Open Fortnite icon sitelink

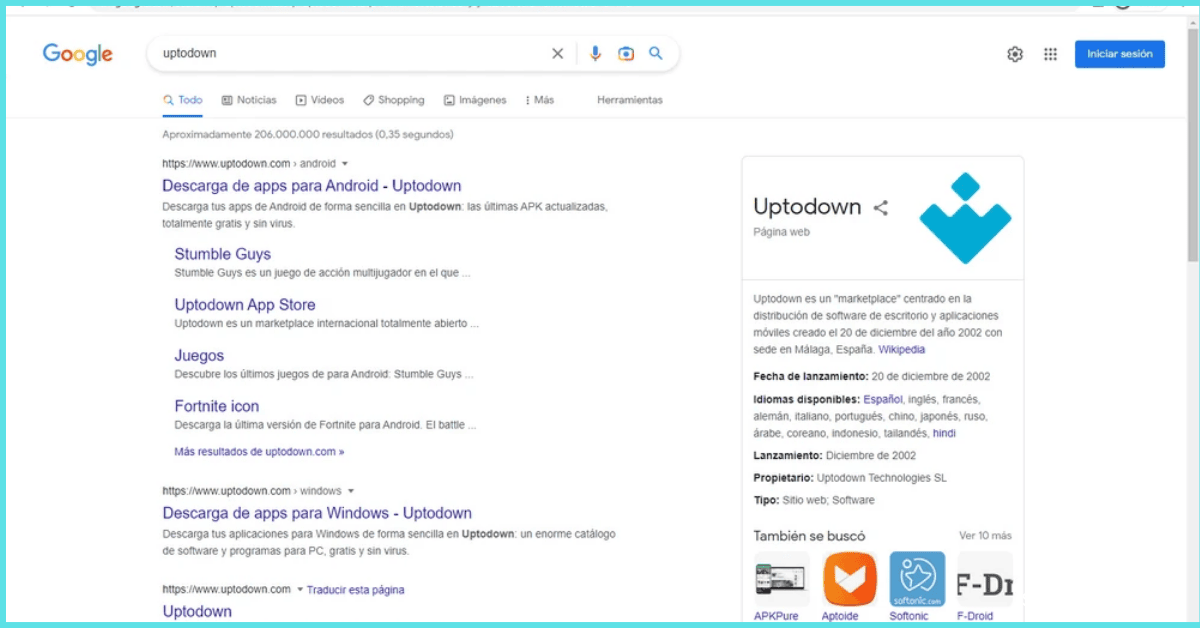point(217,406)
